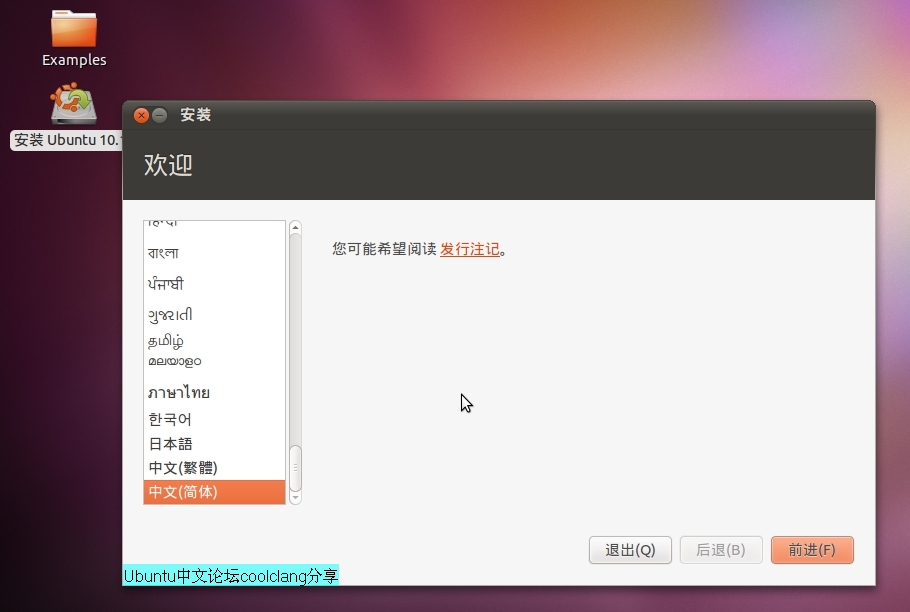Minimize the 安装 installer window
This screenshot has width=910, height=612.
(160, 115)
